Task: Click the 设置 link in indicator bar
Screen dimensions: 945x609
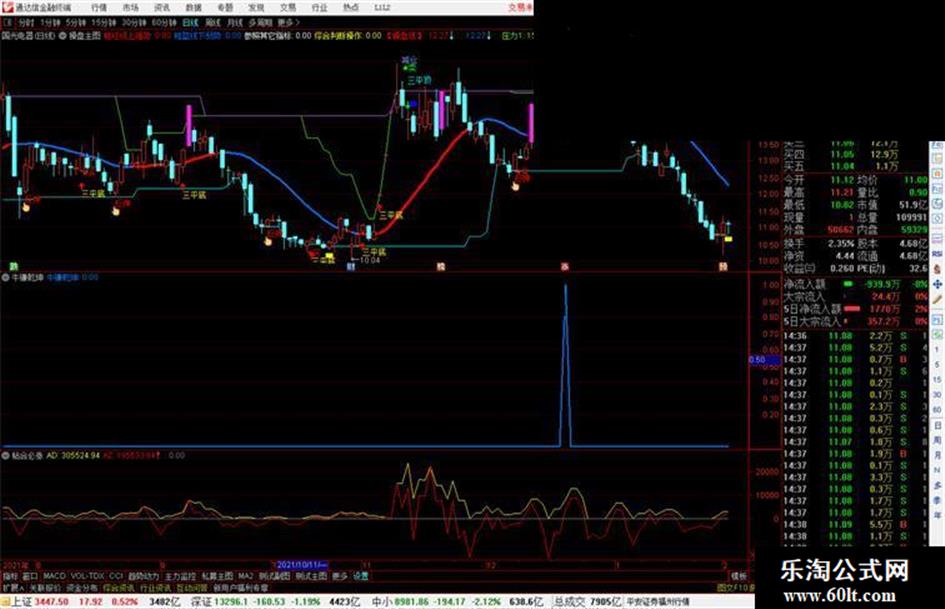Action: (x=361, y=576)
